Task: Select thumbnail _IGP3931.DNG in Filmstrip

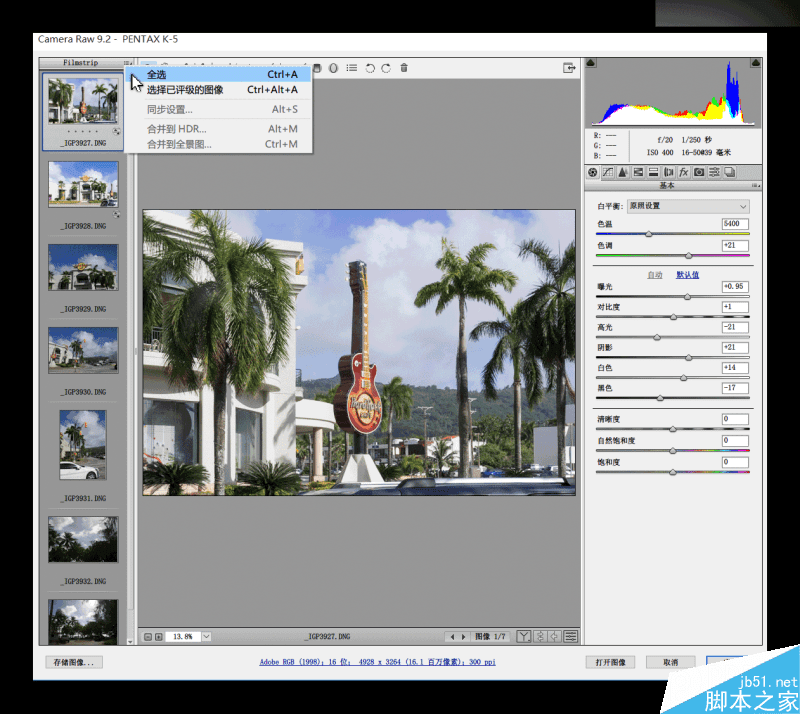Action: [83, 445]
